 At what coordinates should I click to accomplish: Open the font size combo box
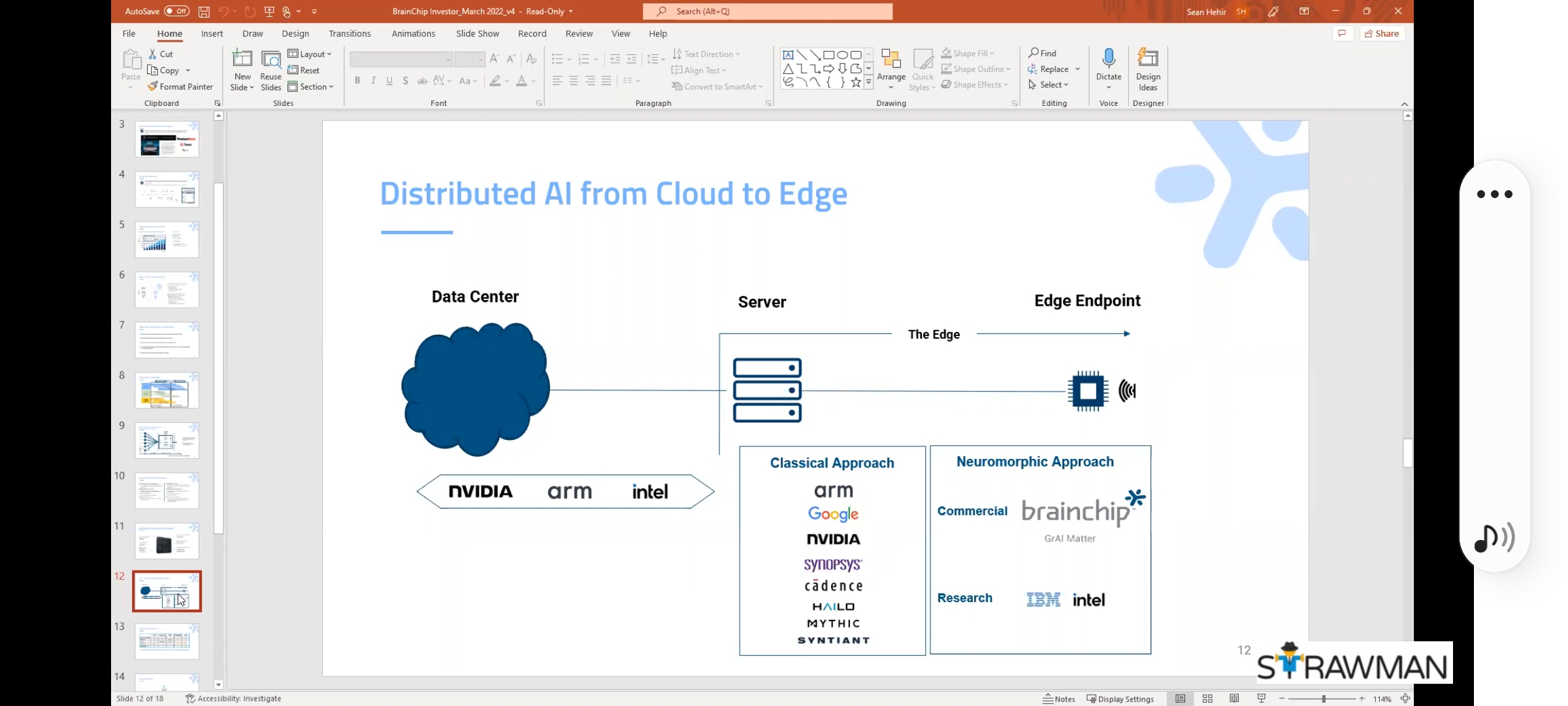tap(470, 59)
